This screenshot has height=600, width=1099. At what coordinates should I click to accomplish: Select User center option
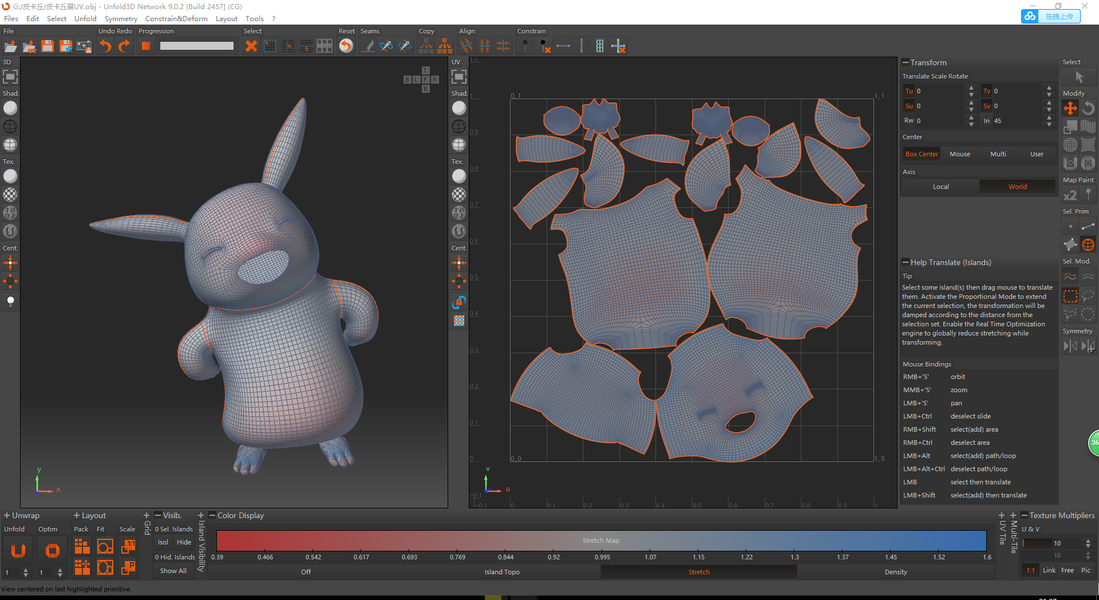point(1037,154)
